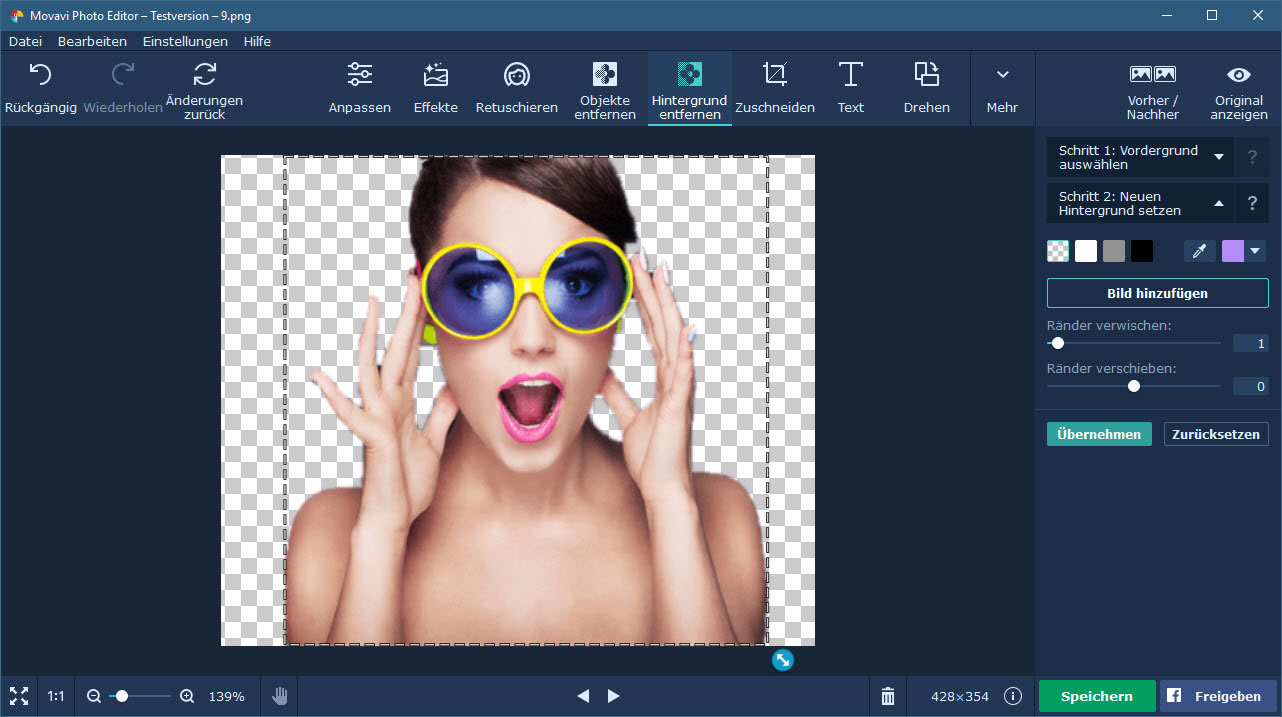Set zoom to 1:1
Image resolution: width=1282 pixels, height=717 pixels.
point(56,696)
